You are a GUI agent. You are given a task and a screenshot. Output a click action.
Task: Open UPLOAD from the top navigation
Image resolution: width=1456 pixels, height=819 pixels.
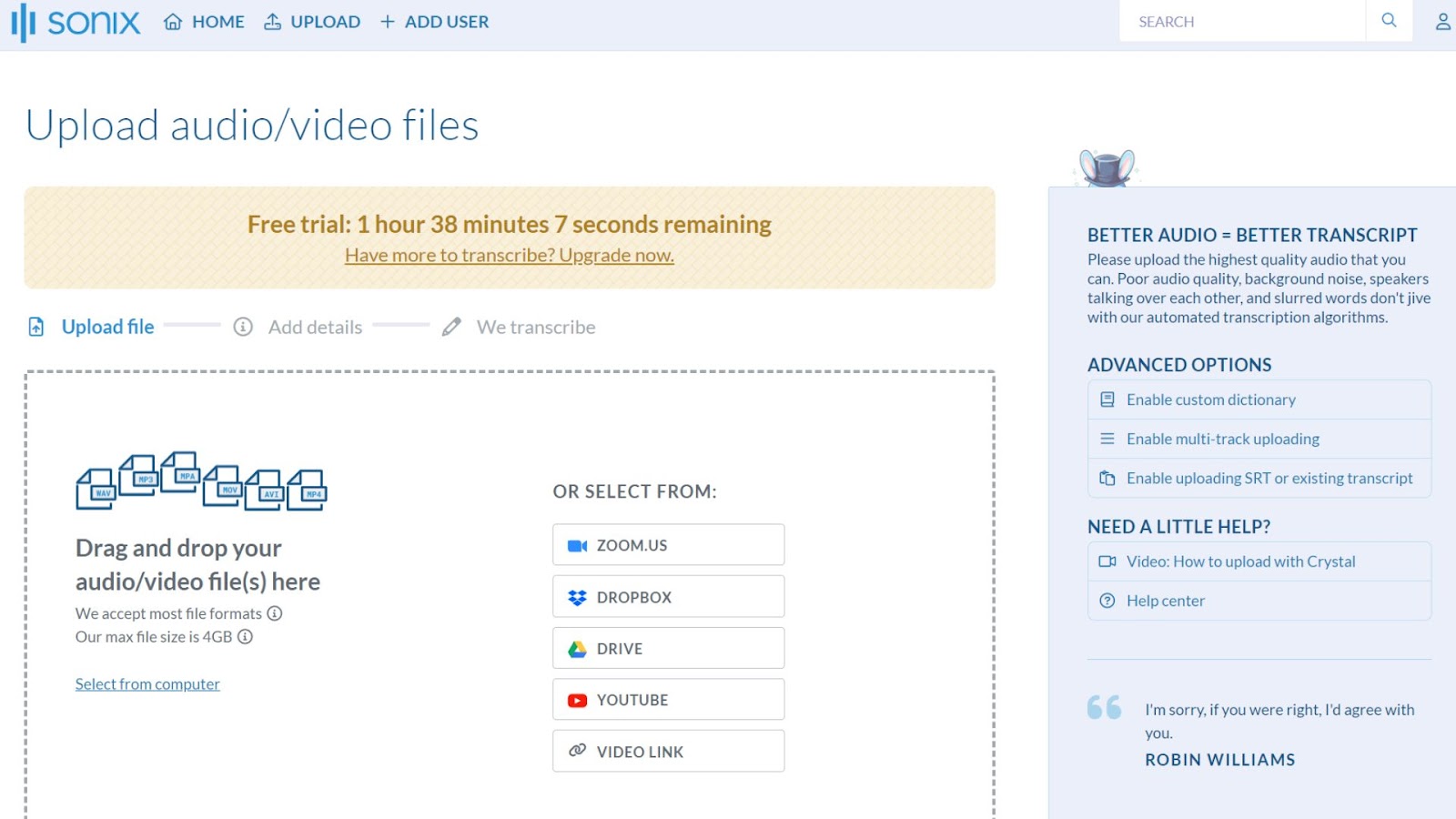(312, 22)
